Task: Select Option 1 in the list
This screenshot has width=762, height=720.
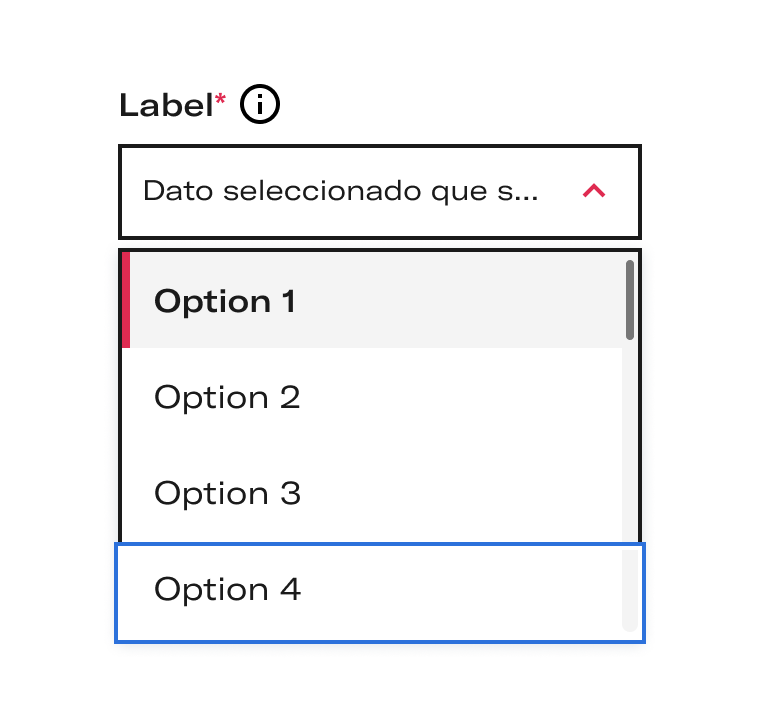Action: [372, 300]
